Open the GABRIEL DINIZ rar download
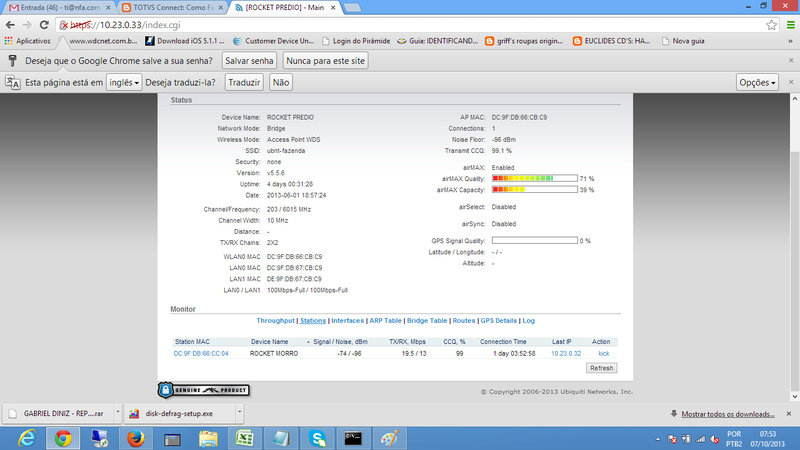Viewport: 800px width, 450px height. [x=58, y=413]
